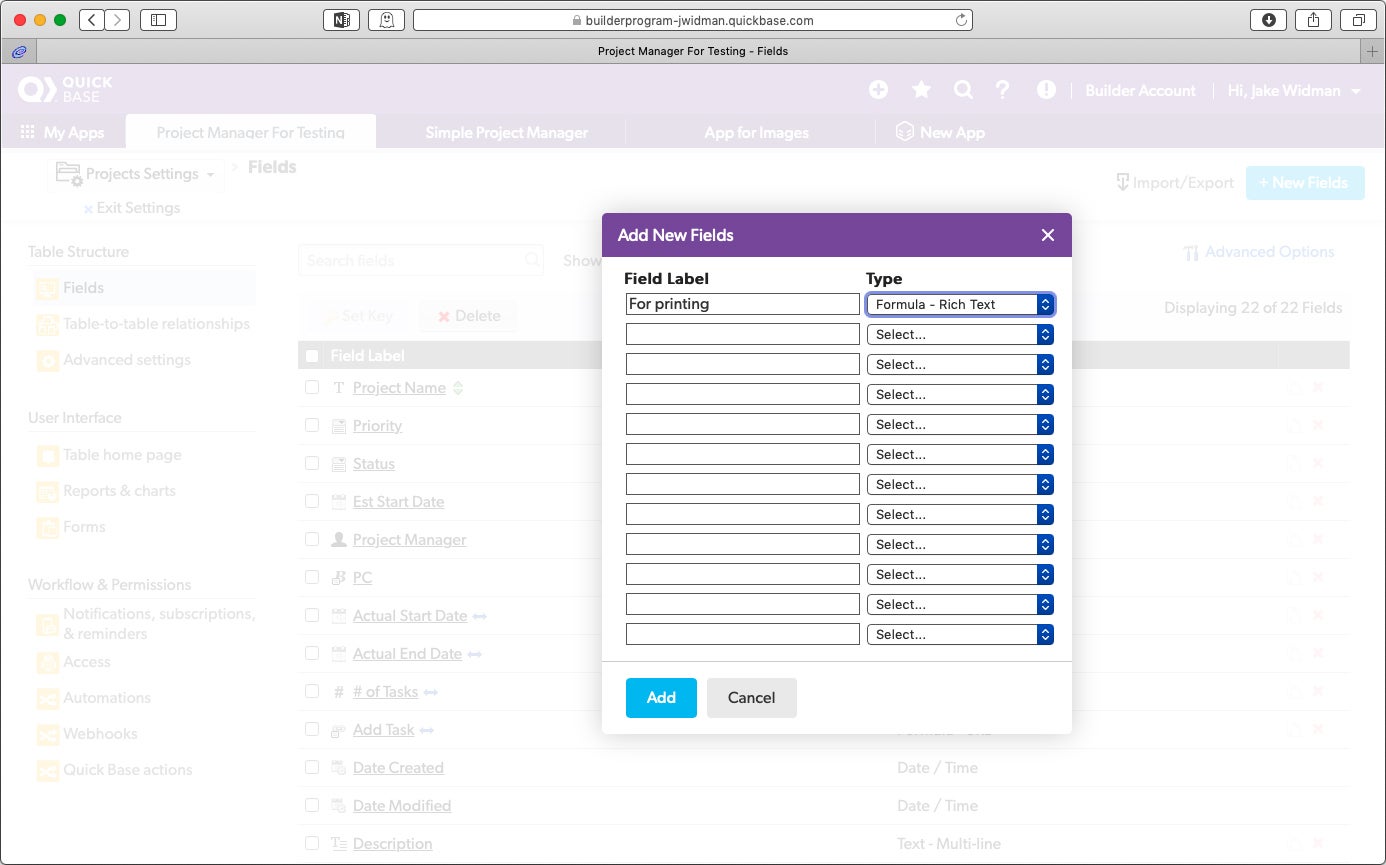Click the Forms sidebar icon
Screen dimensions: 1386x865
47,527
